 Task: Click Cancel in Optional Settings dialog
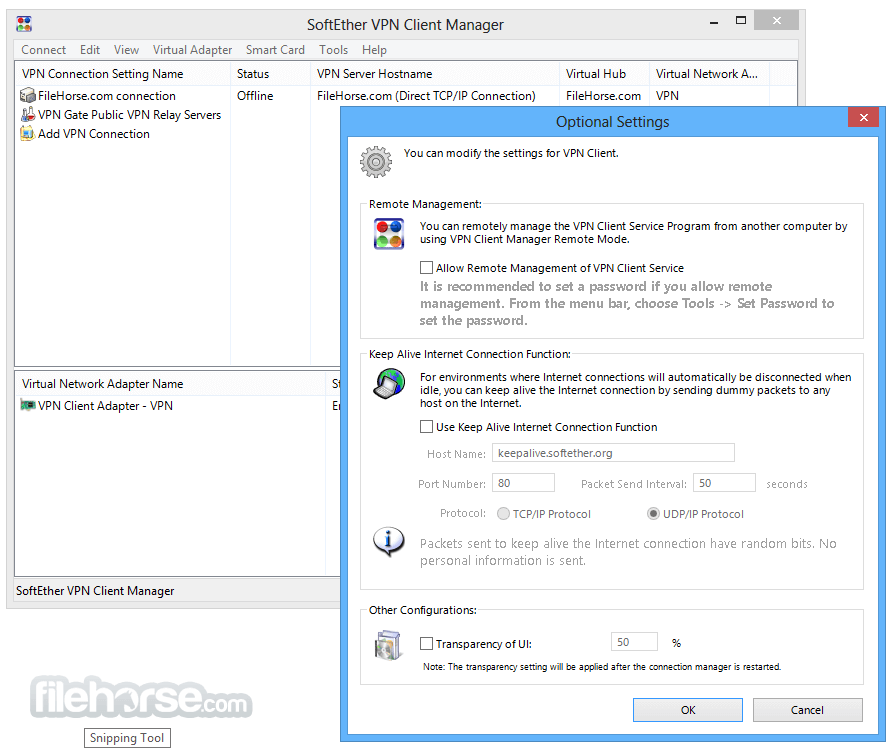pos(807,710)
